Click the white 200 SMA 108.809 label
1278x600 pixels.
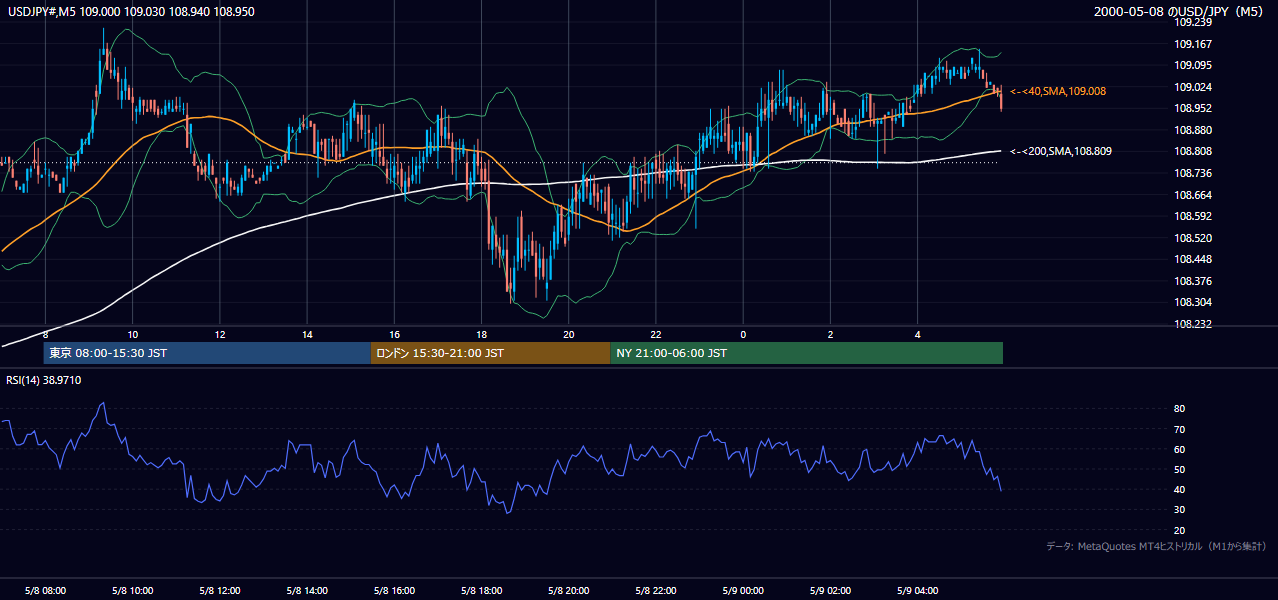click(1061, 151)
